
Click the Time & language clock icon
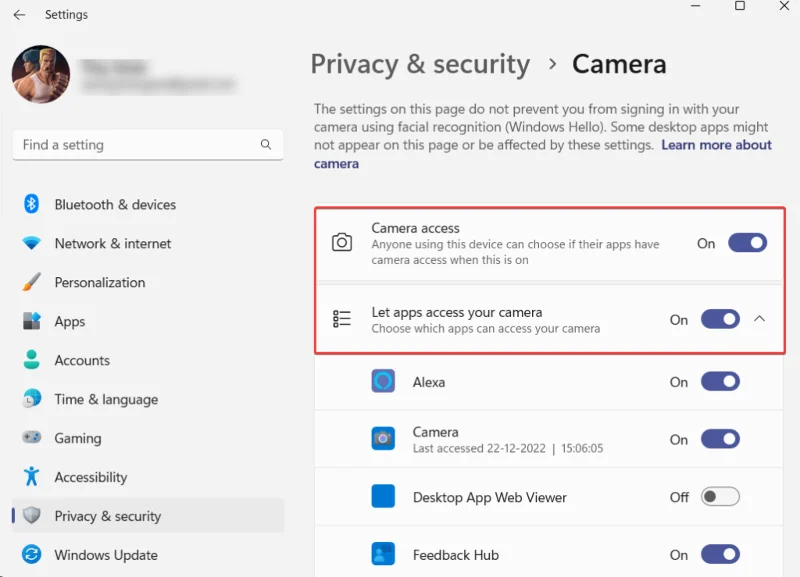coord(31,399)
